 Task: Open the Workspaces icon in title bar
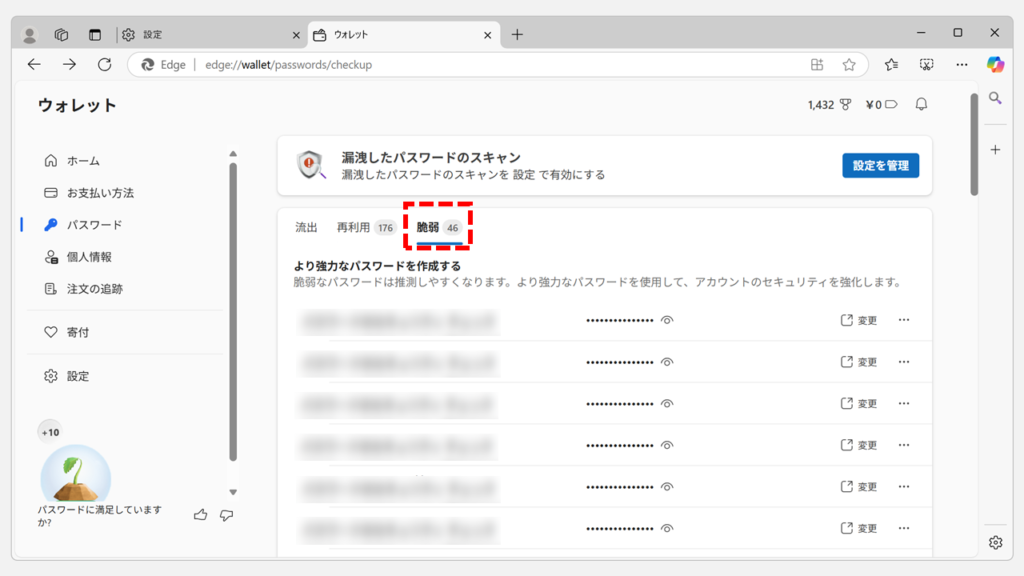[x=61, y=35]
